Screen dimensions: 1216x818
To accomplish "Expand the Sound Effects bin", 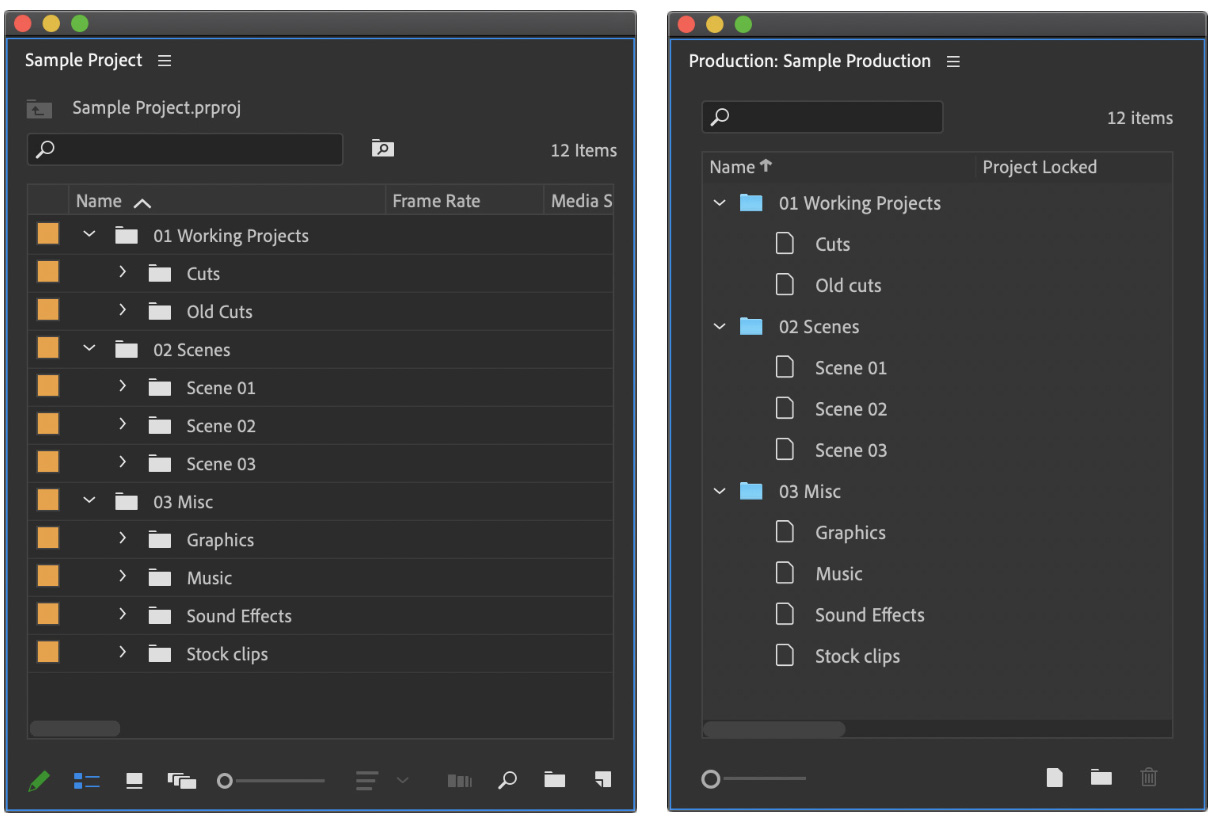I will click(122, 615).
